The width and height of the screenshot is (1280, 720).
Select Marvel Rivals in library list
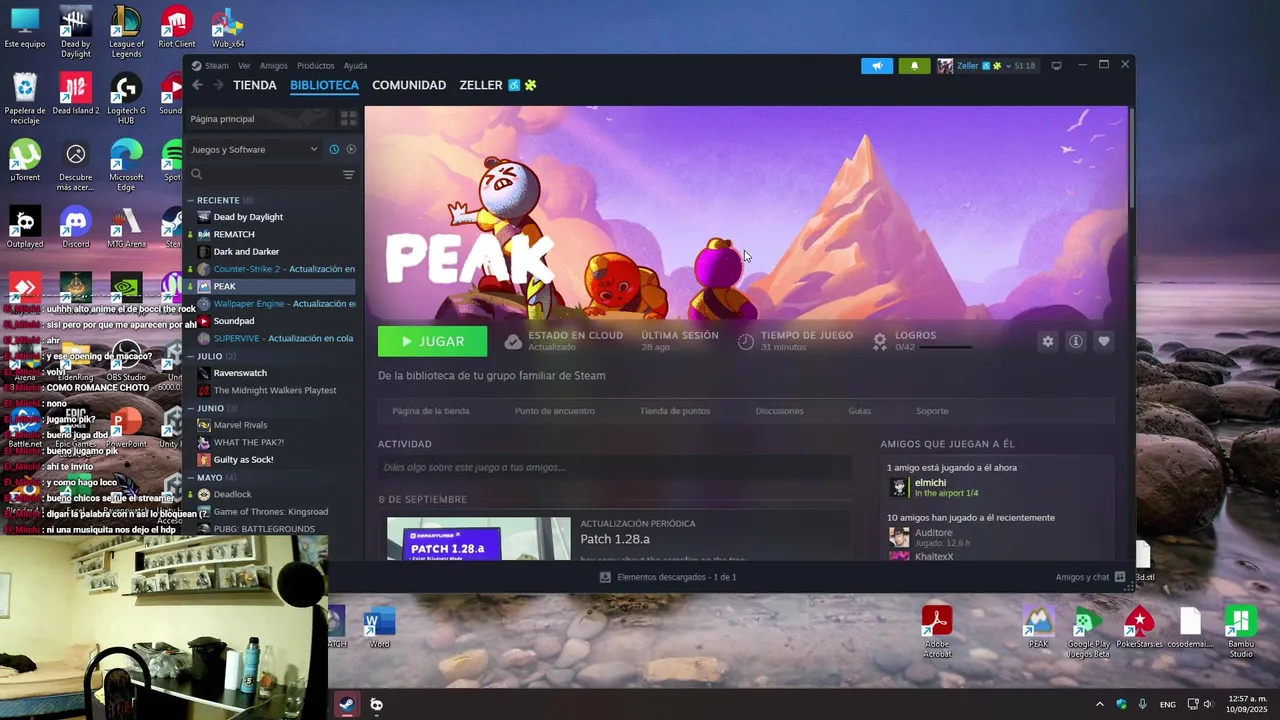pos(240,425)
